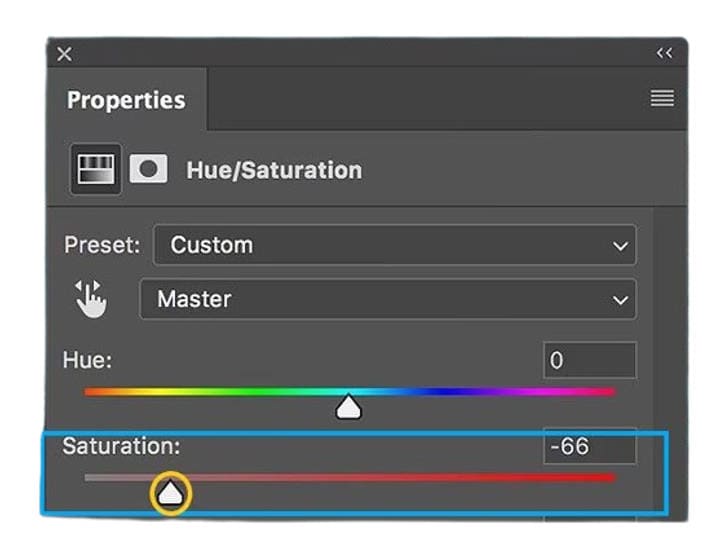This screenshot has height=548, width=715.
Task: Select the Hue/Saturation adjustment icon
Action: coord(96,169)
